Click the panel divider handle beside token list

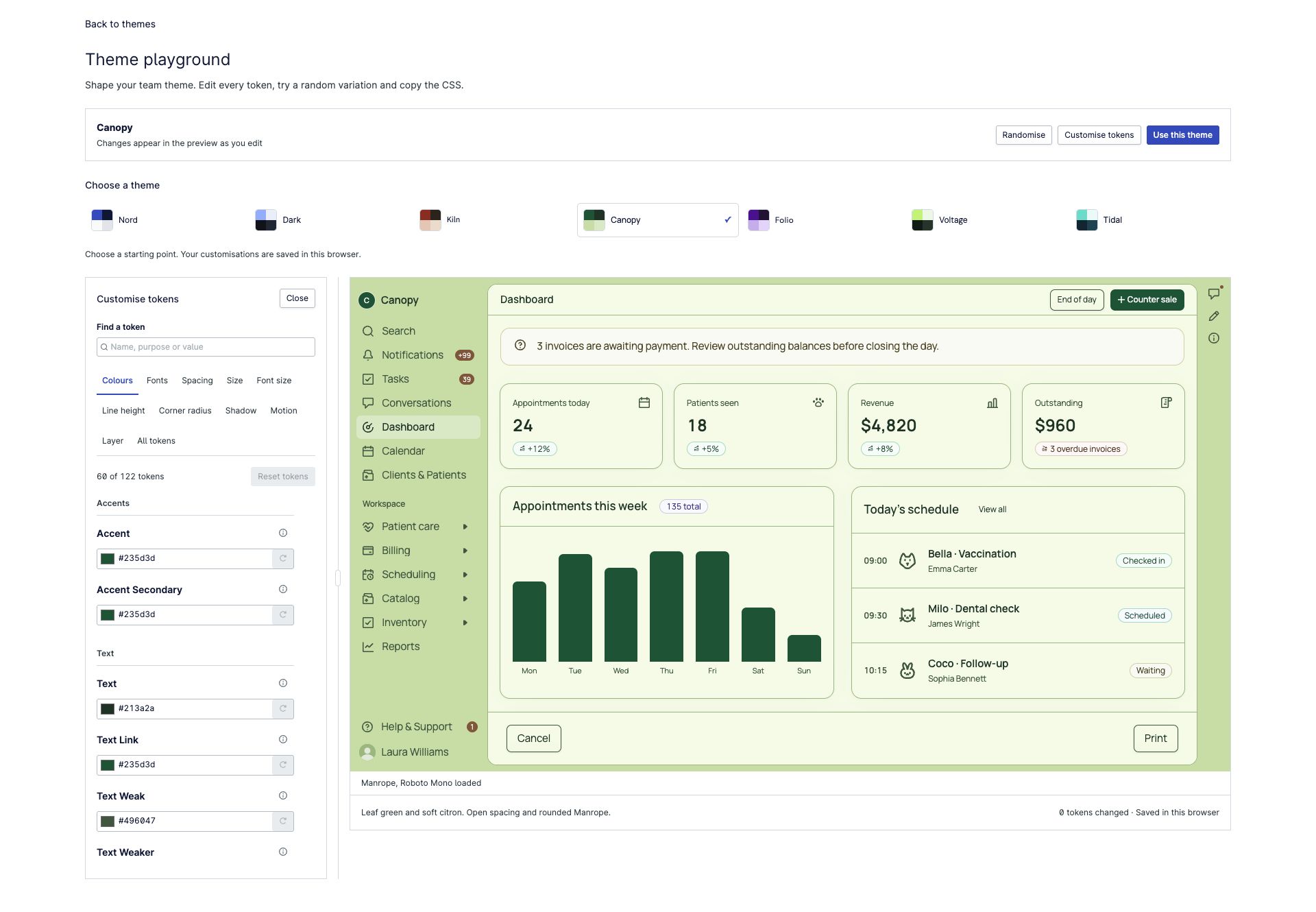pyautogui.click(x=338, y=578)
